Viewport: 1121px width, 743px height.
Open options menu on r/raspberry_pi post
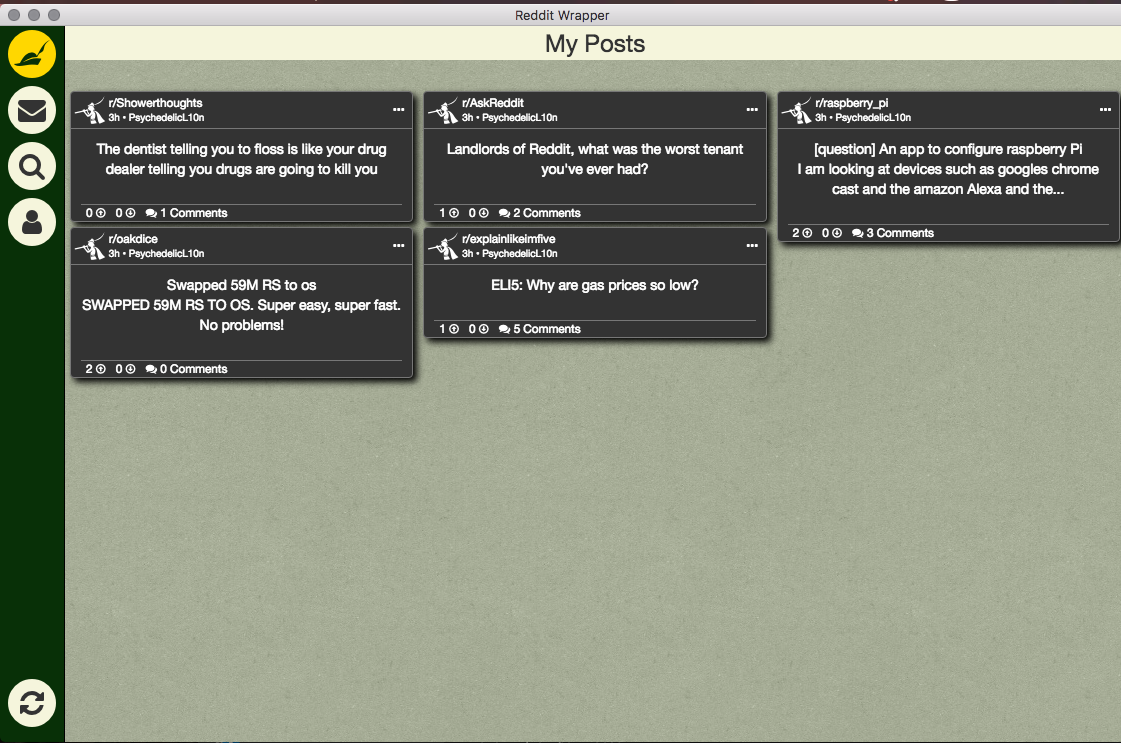click(x=1105, y=109)
